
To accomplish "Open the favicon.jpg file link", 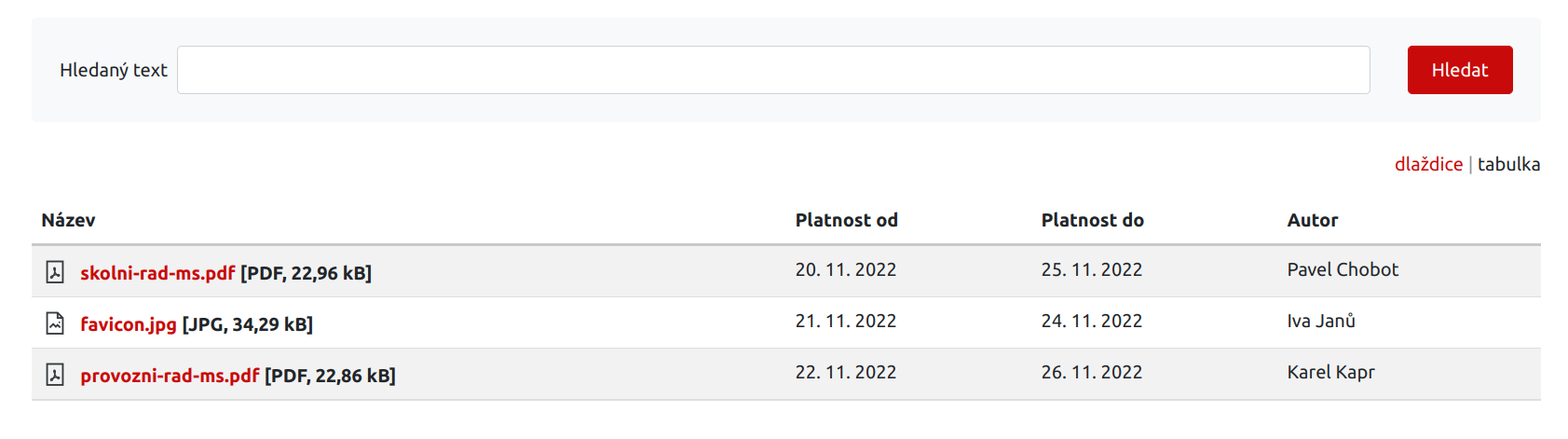I will [x=129, y=324].
